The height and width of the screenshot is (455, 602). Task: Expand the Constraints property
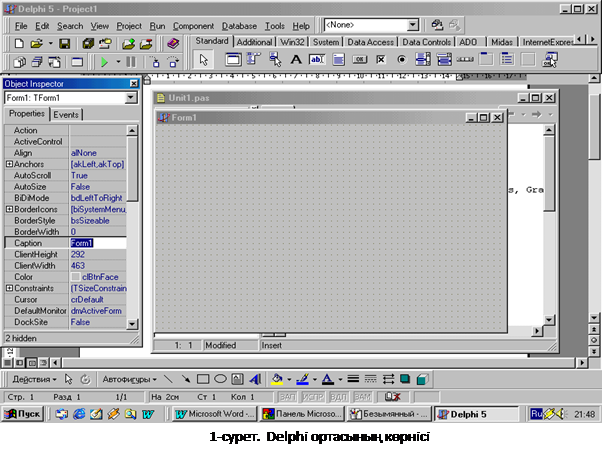point(9,288)
